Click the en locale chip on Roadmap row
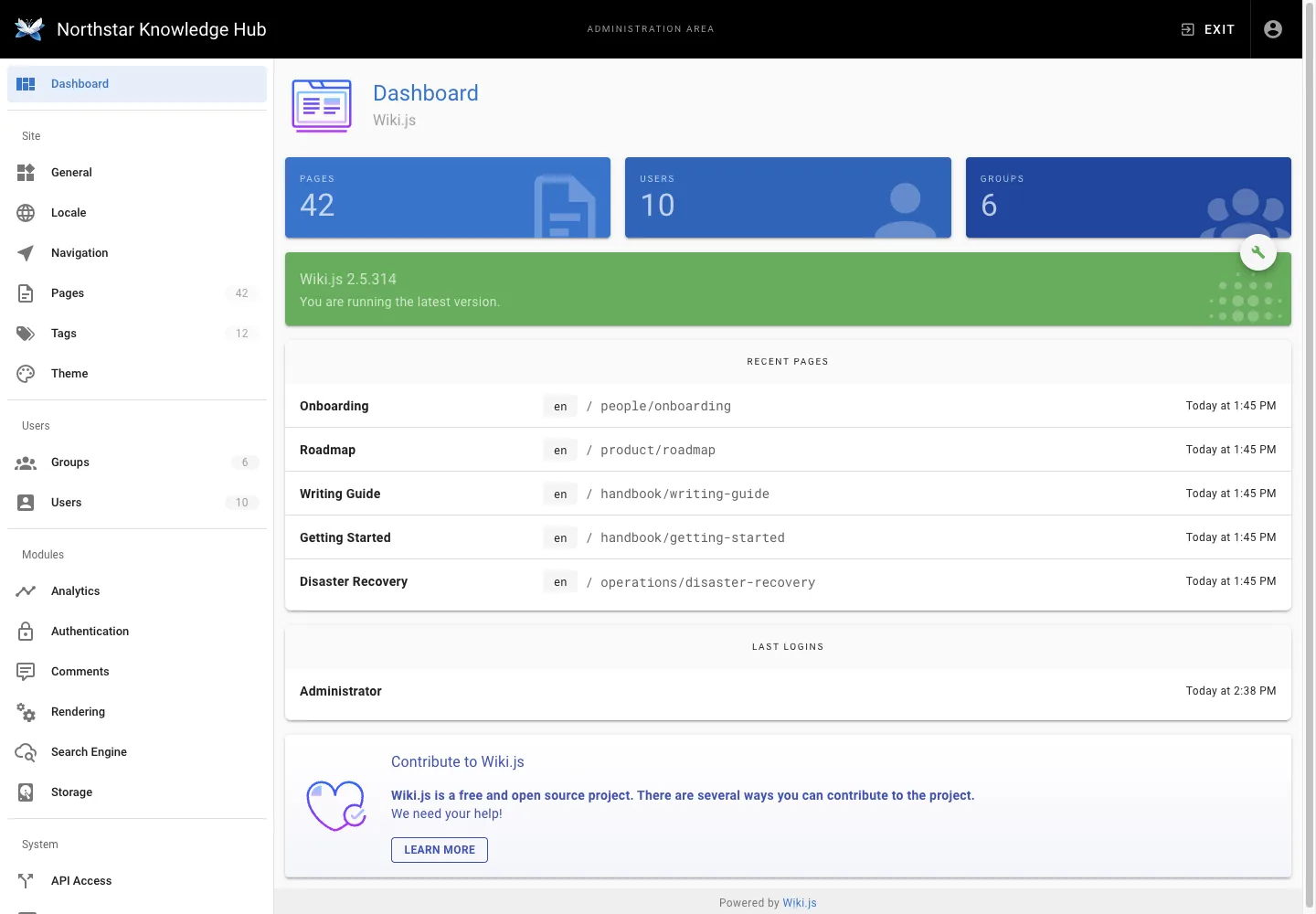This screenshot has height=914, width=1316. pyautogui.click(x=560, y=451)
